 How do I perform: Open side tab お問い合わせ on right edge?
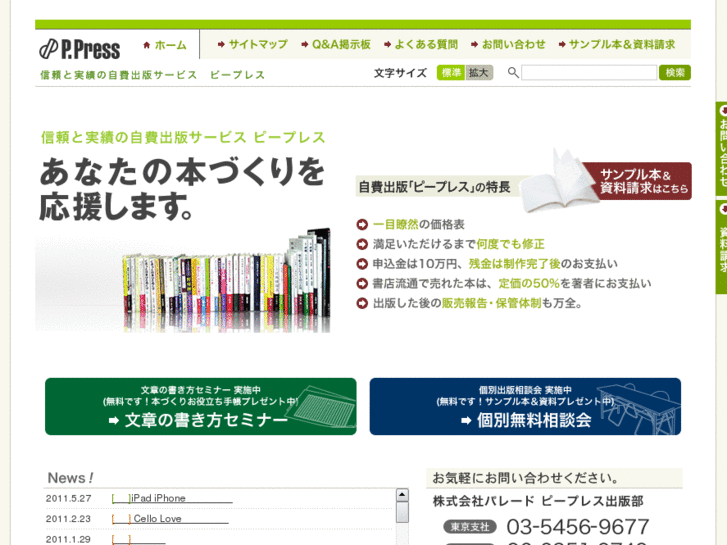coord(721,148)
